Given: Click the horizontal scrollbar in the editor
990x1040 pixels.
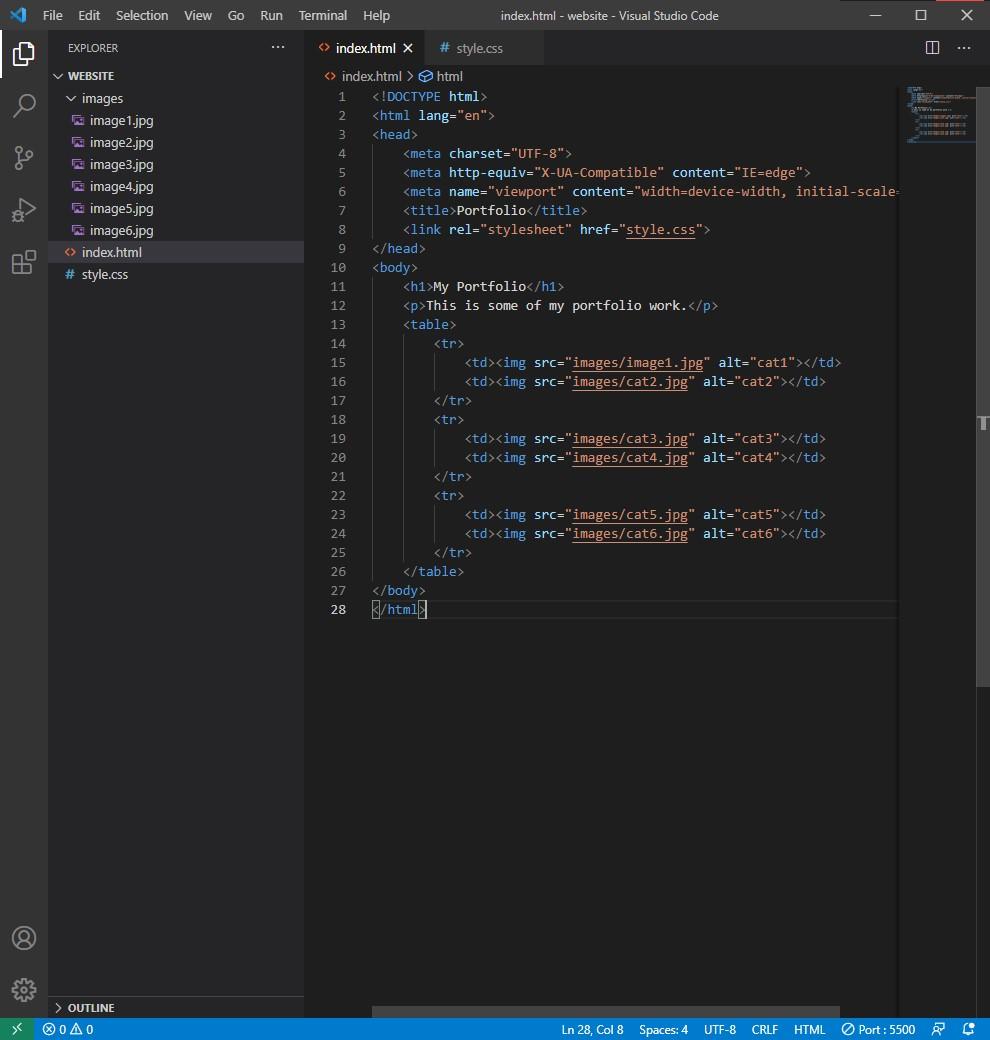Looking at the screenshot, I should point(605,1012).
